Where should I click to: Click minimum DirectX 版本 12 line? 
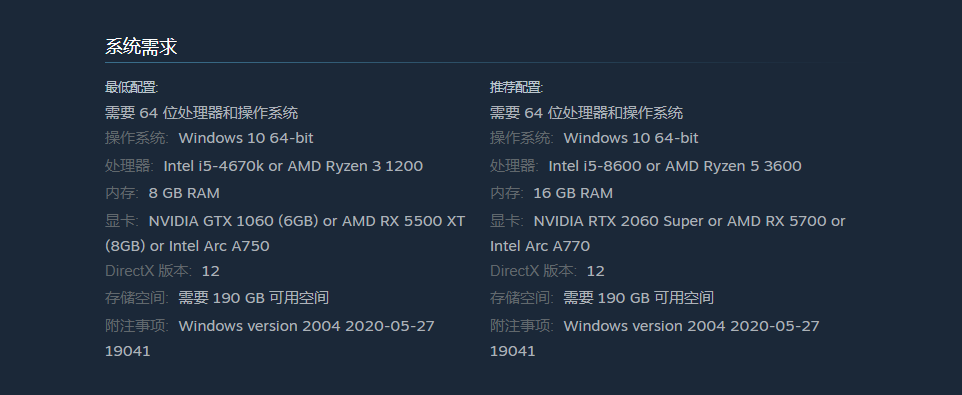pos(162,270)
